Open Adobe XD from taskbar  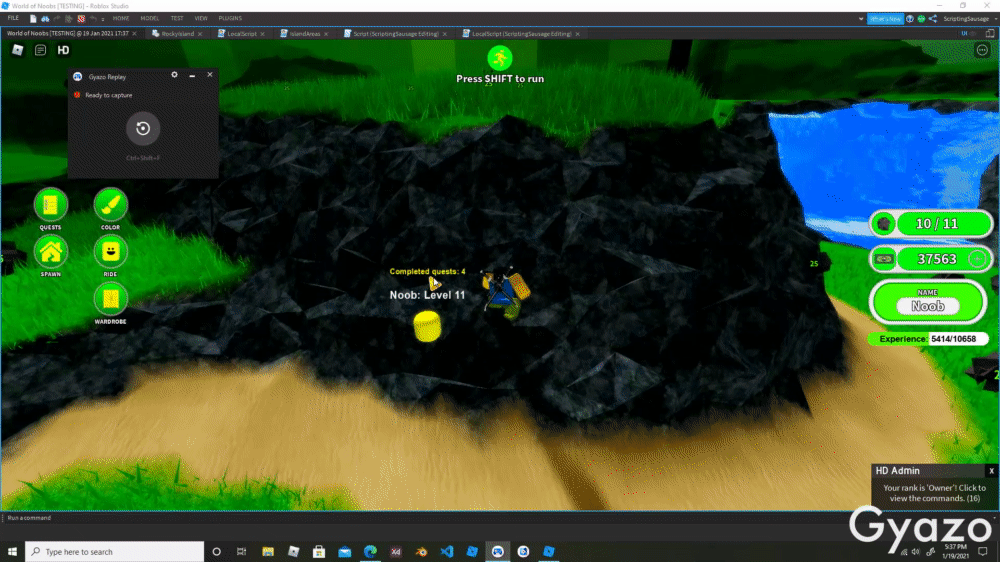(x=395, y=552)
